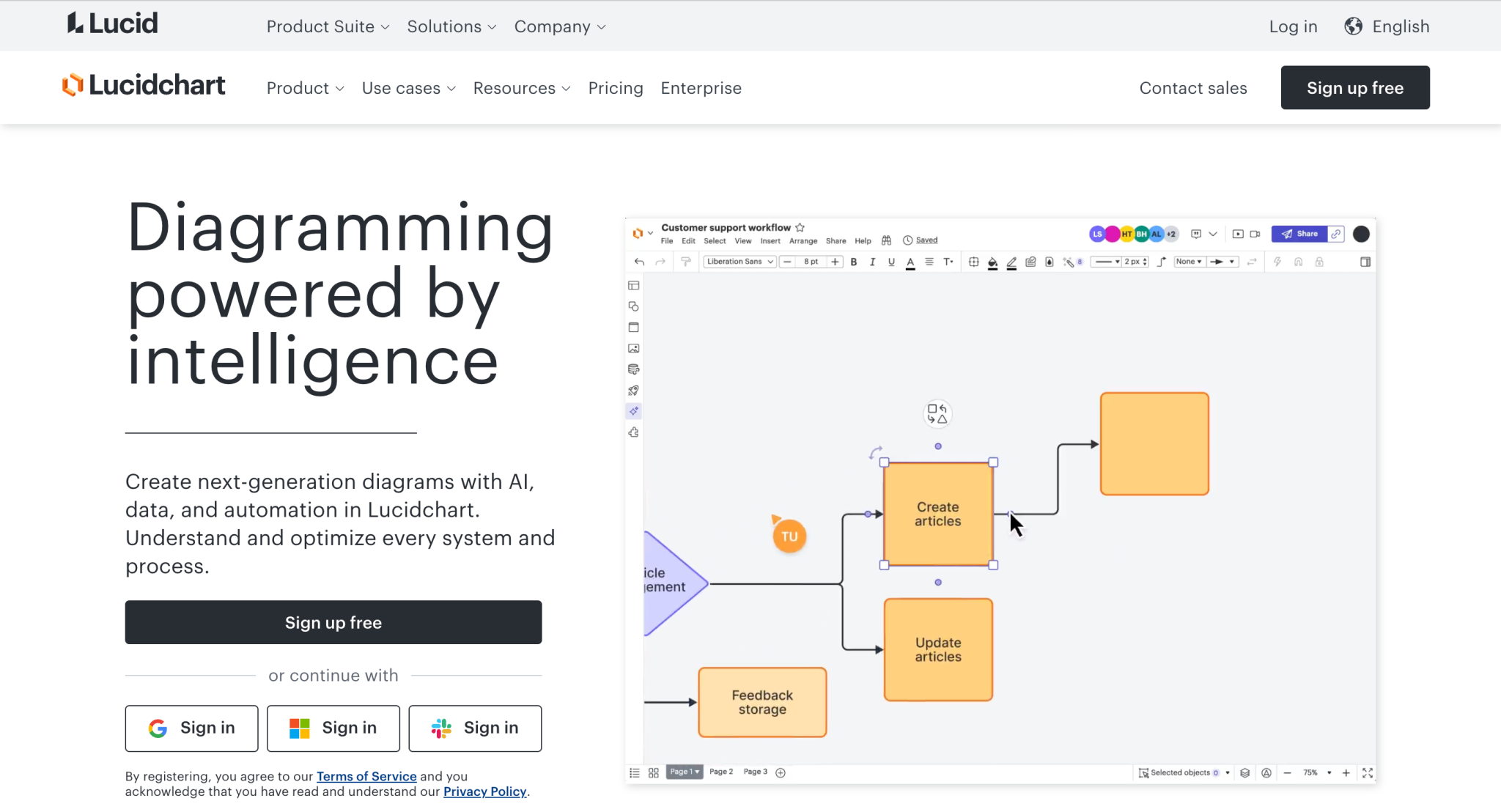
Task: Click the font color swatch in the toolbar
Action: tap(910, 262)
